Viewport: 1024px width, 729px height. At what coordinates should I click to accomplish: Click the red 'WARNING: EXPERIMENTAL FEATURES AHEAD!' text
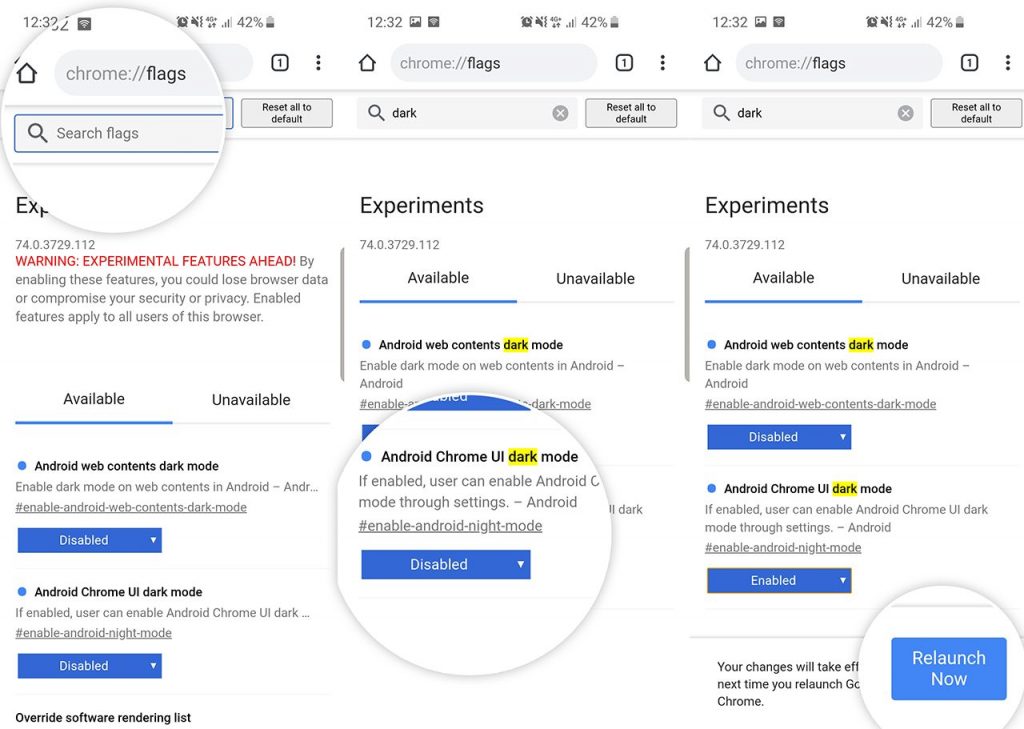[x=155, y=261]
